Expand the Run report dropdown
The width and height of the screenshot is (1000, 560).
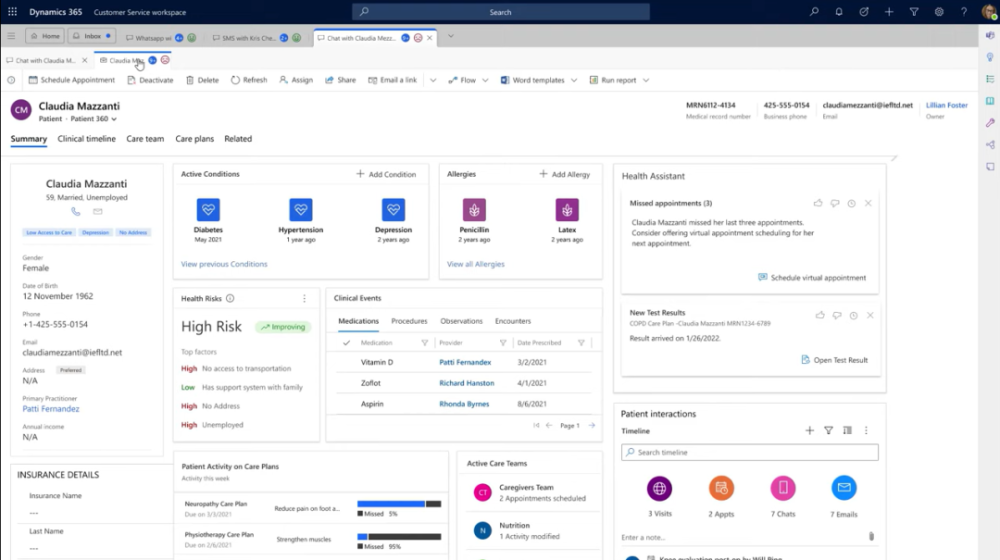pyautogui.click(x=646, y=80)
